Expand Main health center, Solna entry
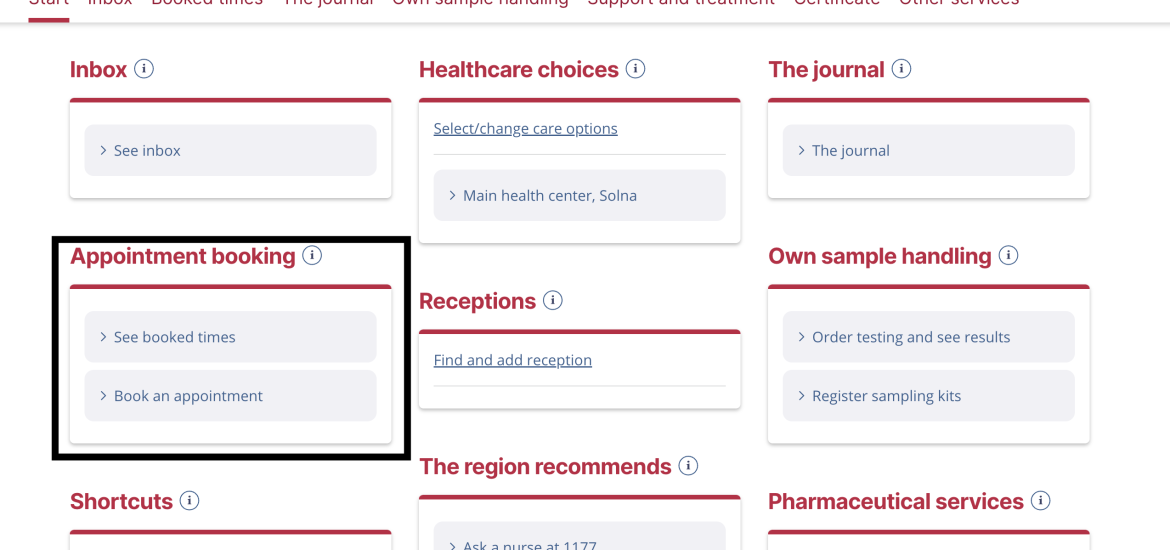 pyautogui.click(x=580, y=196)
